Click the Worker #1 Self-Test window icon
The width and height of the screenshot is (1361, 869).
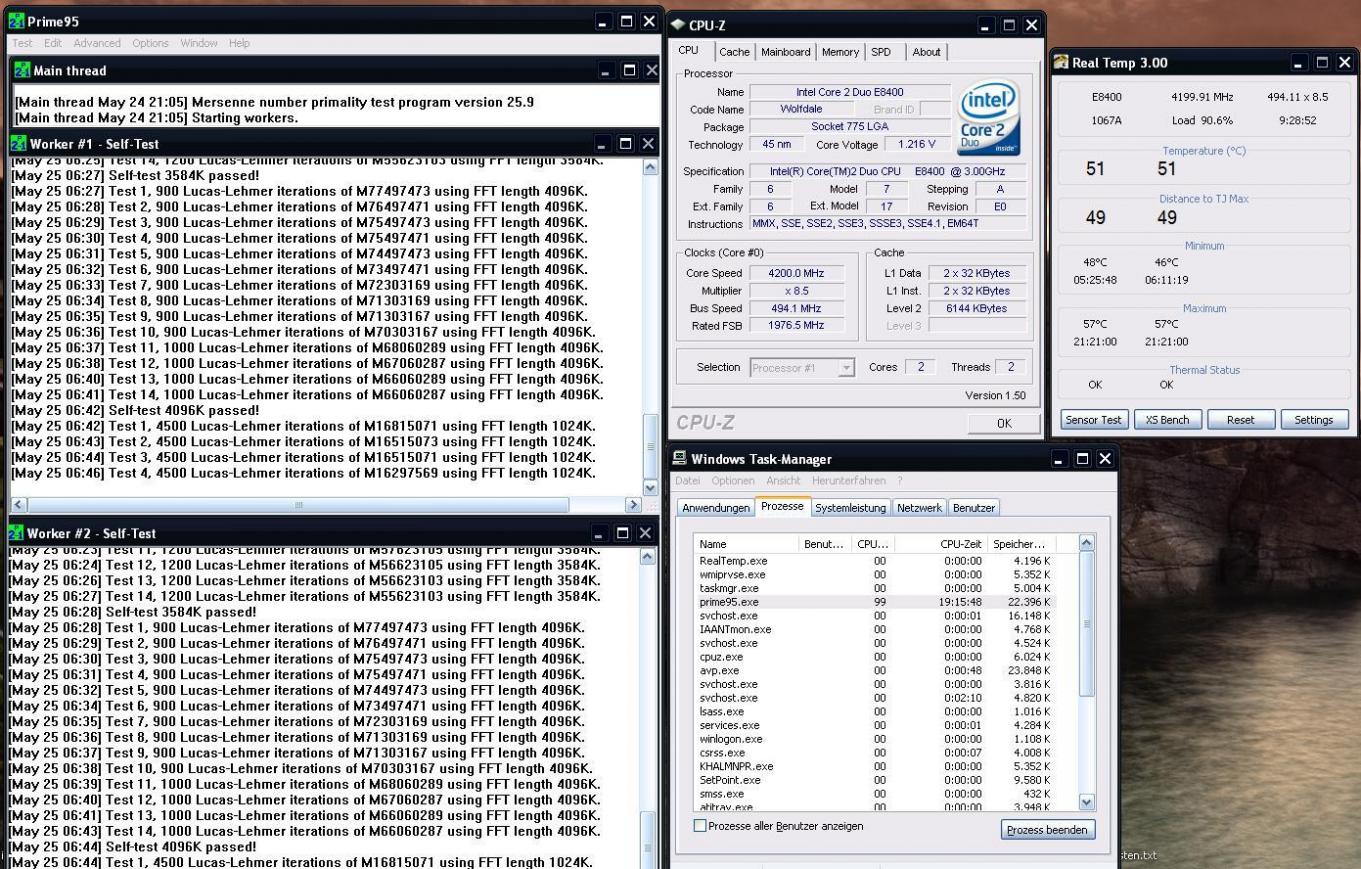19,144
